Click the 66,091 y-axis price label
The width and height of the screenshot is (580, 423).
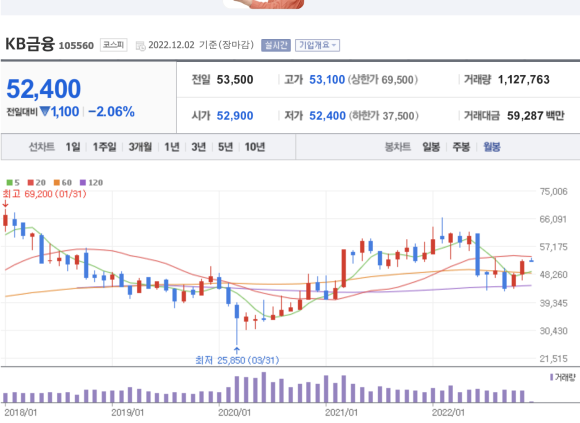[x=553, y=219]
